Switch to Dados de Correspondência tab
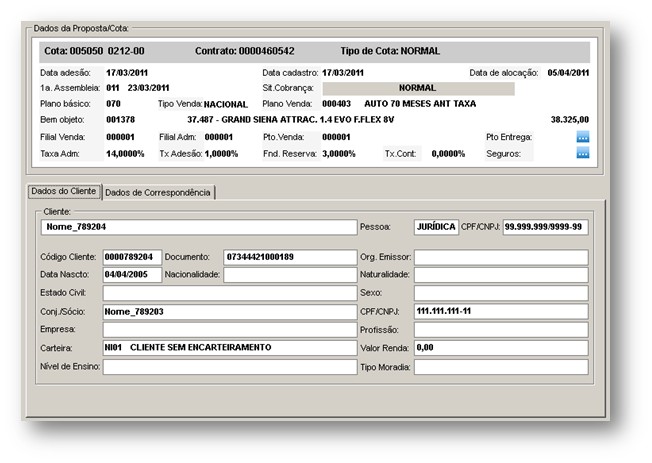 point(158,193)
